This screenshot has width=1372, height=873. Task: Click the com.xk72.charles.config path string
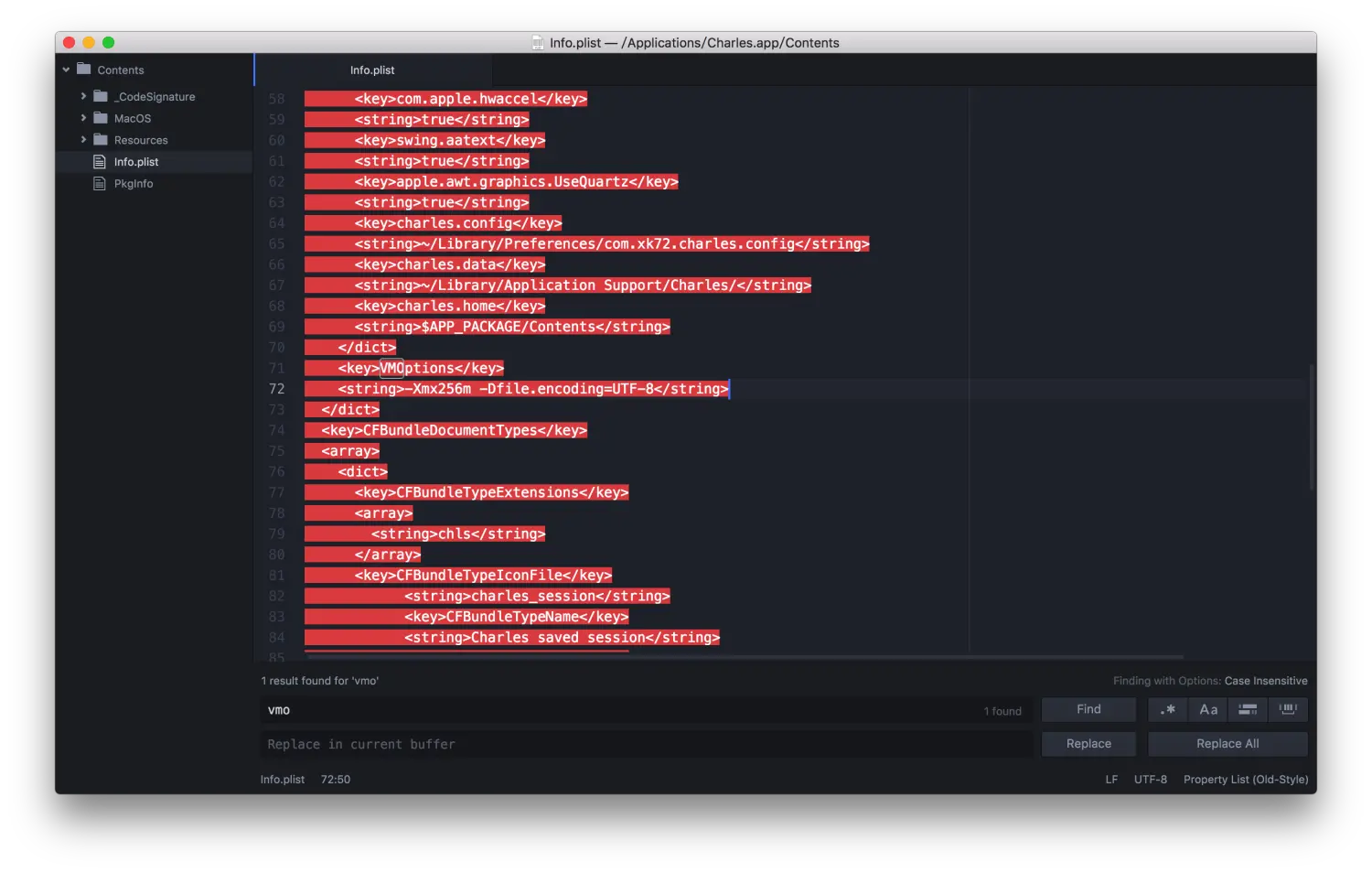(612, 243)
